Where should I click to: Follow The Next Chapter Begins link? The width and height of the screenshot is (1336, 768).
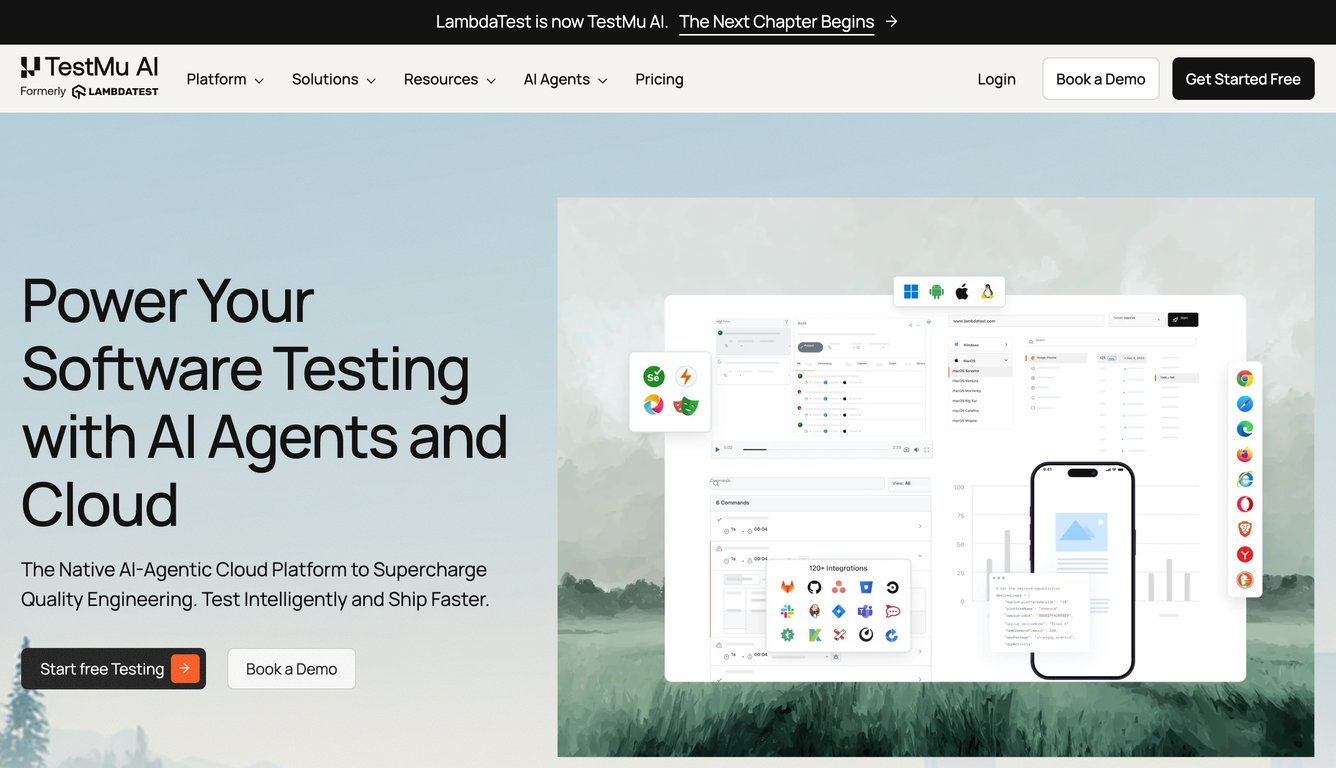776,21
